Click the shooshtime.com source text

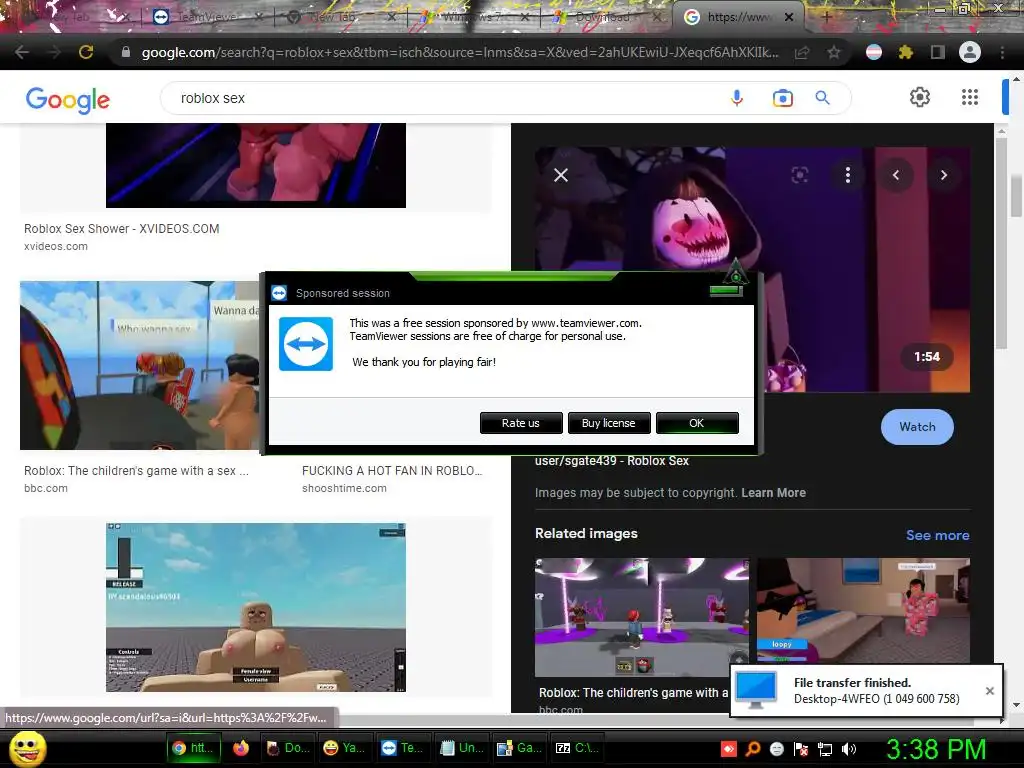(344, 488)
